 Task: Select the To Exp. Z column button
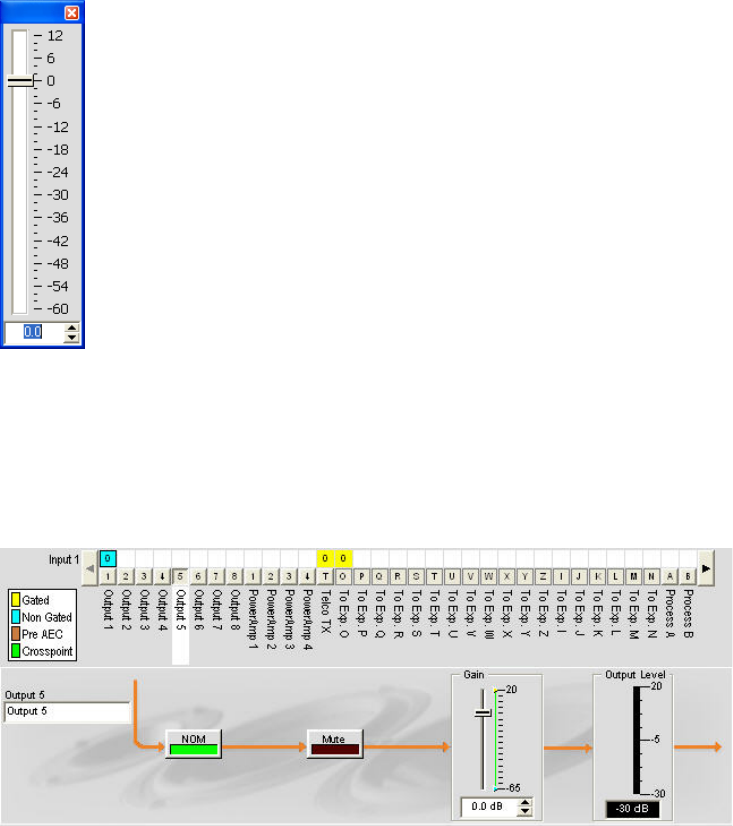[x=543, y=576]
